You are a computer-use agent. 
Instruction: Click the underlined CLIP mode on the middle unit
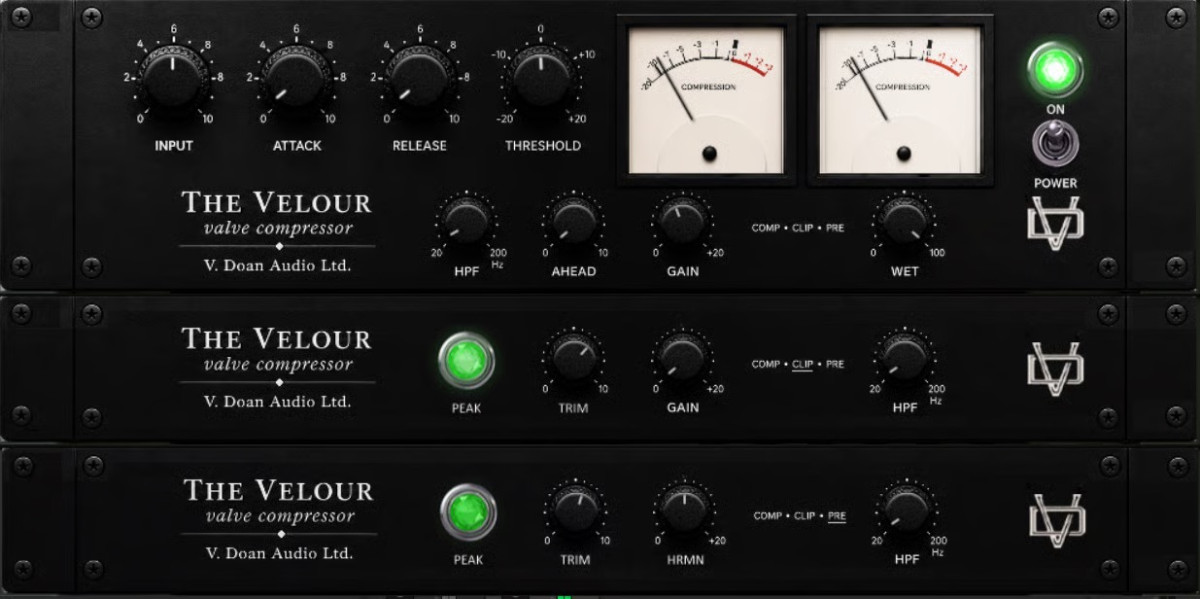(x=802, y=365)
